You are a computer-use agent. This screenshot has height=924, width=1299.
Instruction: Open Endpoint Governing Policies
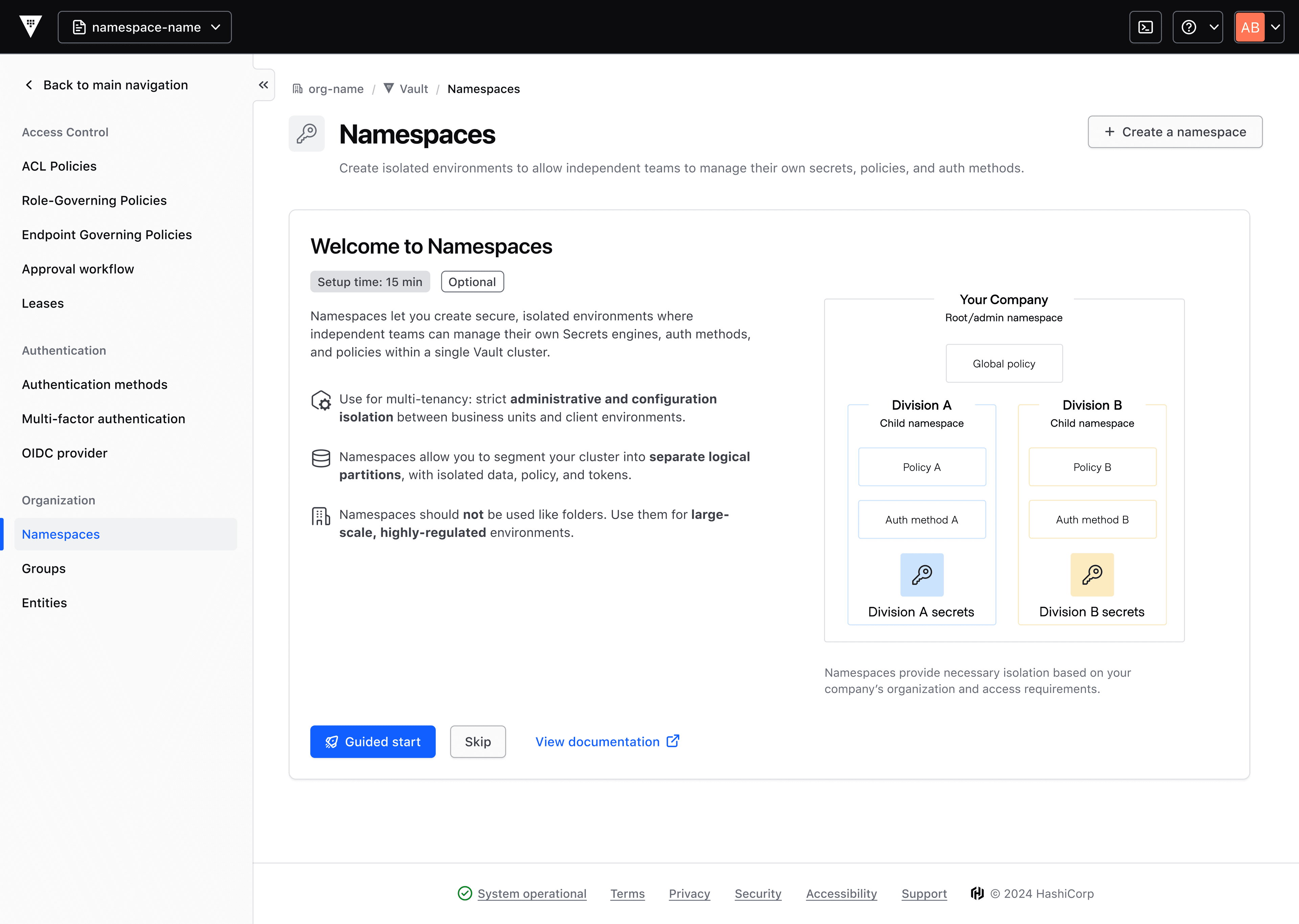click(106, 234)
